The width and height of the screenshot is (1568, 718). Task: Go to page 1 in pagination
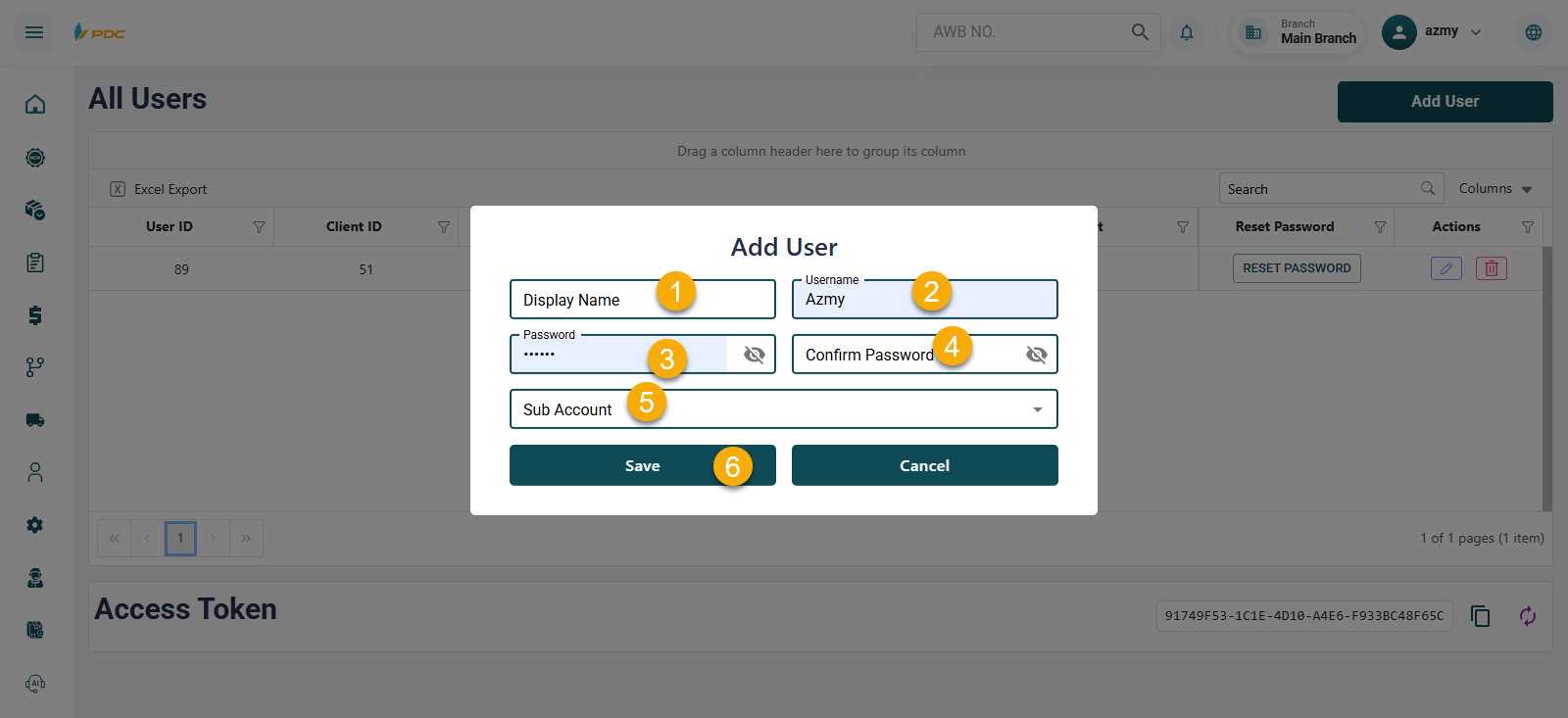click(x=180, y=539)
